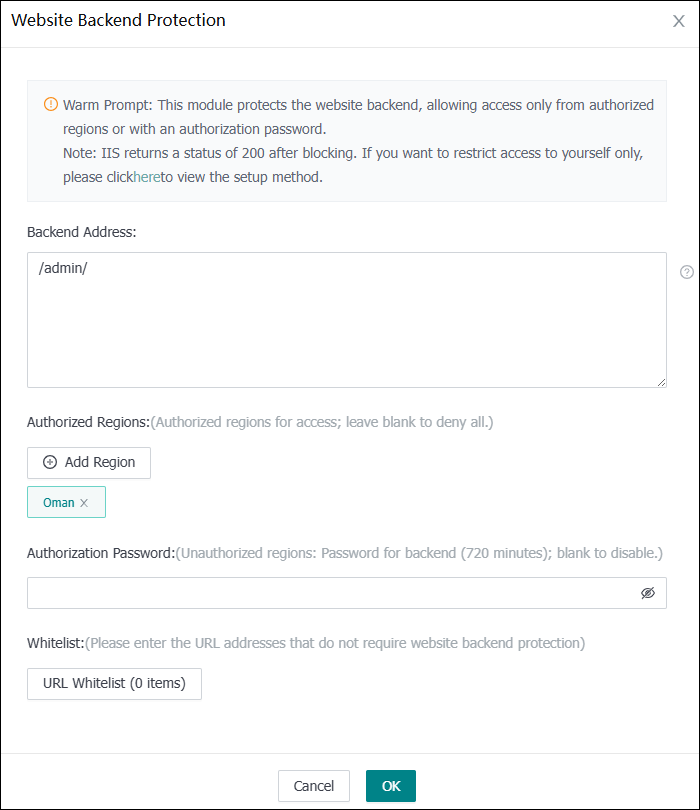Confirm settings with the OK button
This screenshot has width=700, height=810.
coord(391,786)
